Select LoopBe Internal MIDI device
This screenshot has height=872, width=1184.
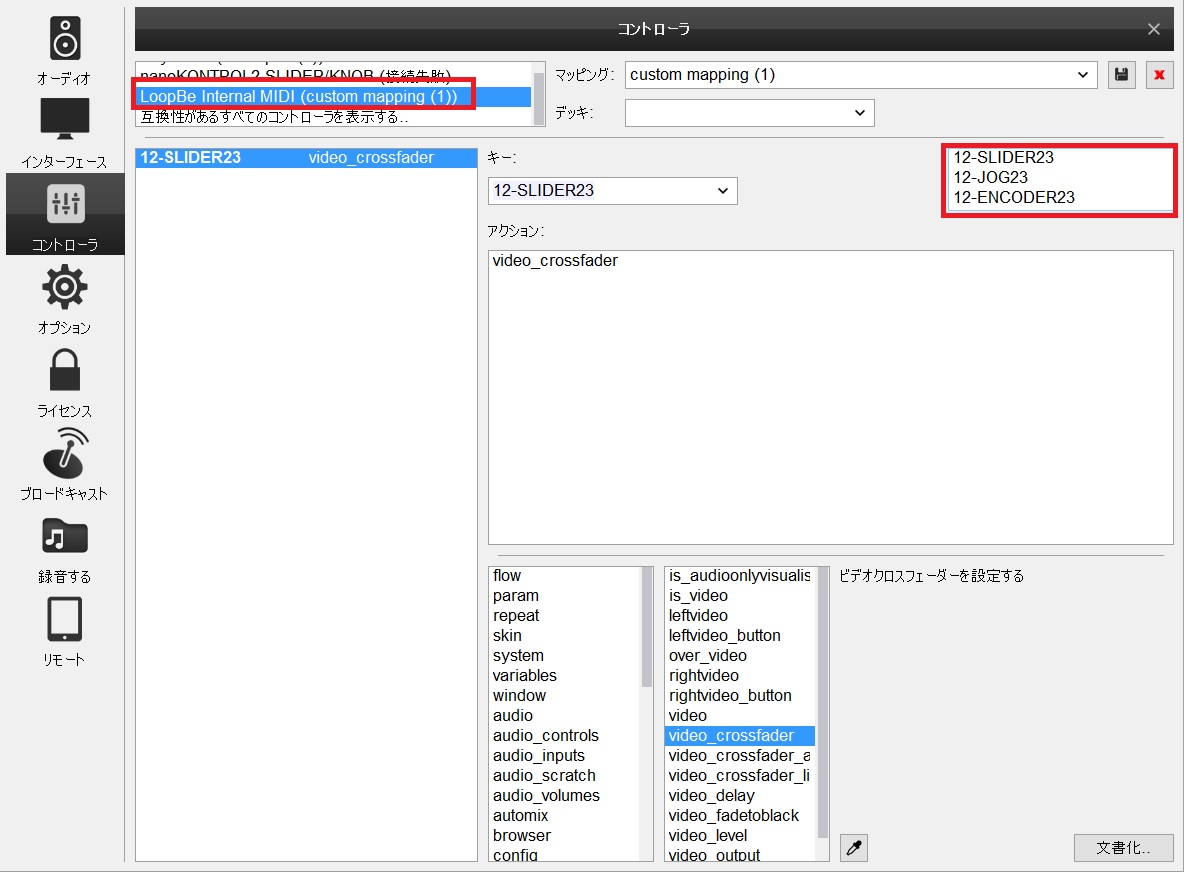(334, 97)
